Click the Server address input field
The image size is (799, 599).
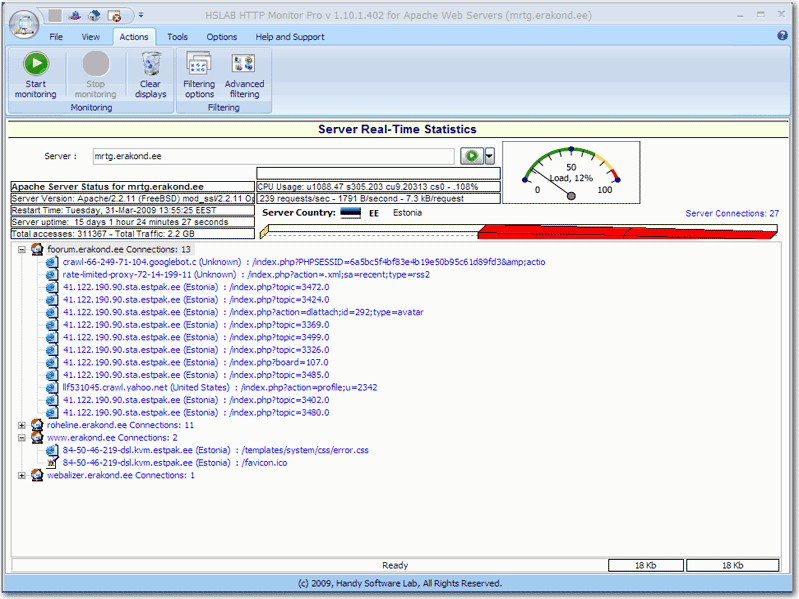[x=273, y=156]
